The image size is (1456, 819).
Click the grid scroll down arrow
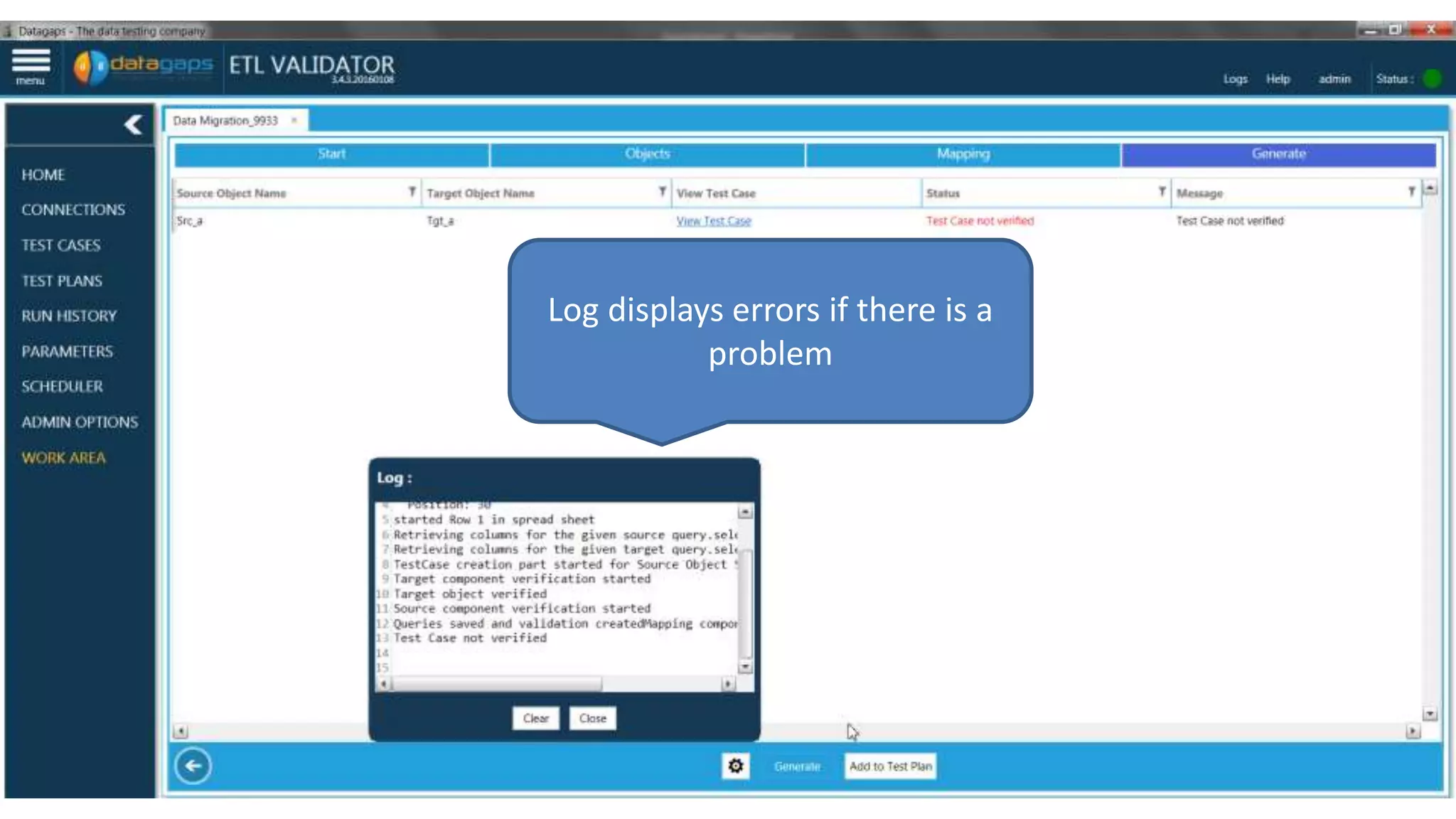[1430, 714]
